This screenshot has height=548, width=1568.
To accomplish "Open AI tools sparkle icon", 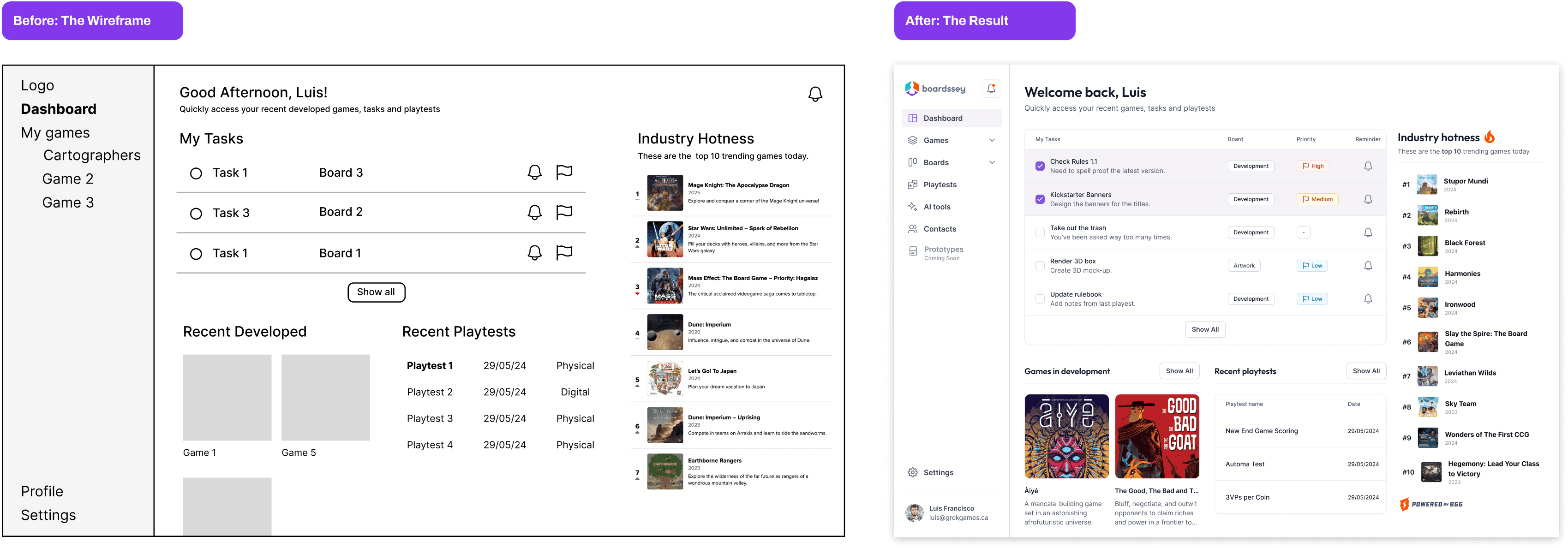I will [x=912, y=207].
